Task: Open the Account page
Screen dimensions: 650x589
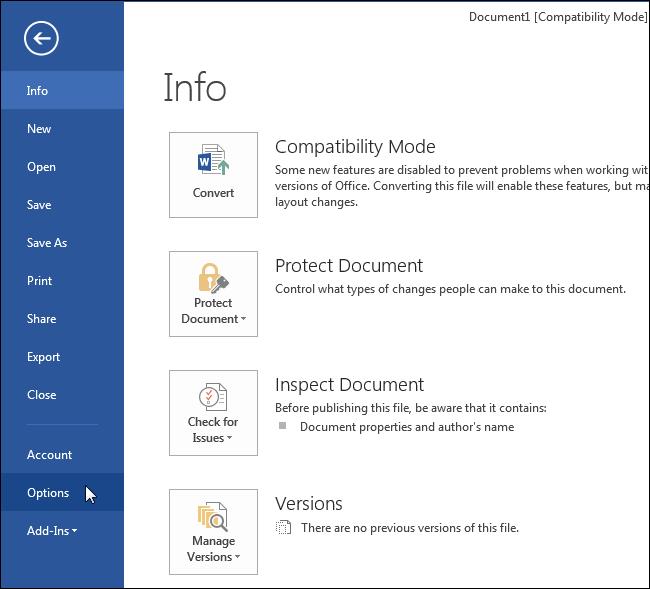Action: [x=62, y=455]
